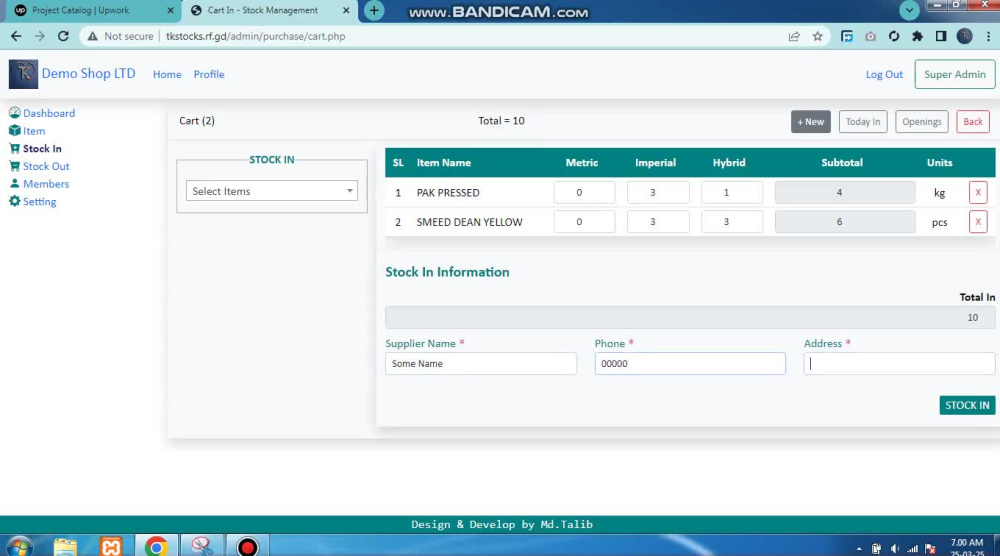
Task: Focus the Address input field
Action: tap(899, 363)
